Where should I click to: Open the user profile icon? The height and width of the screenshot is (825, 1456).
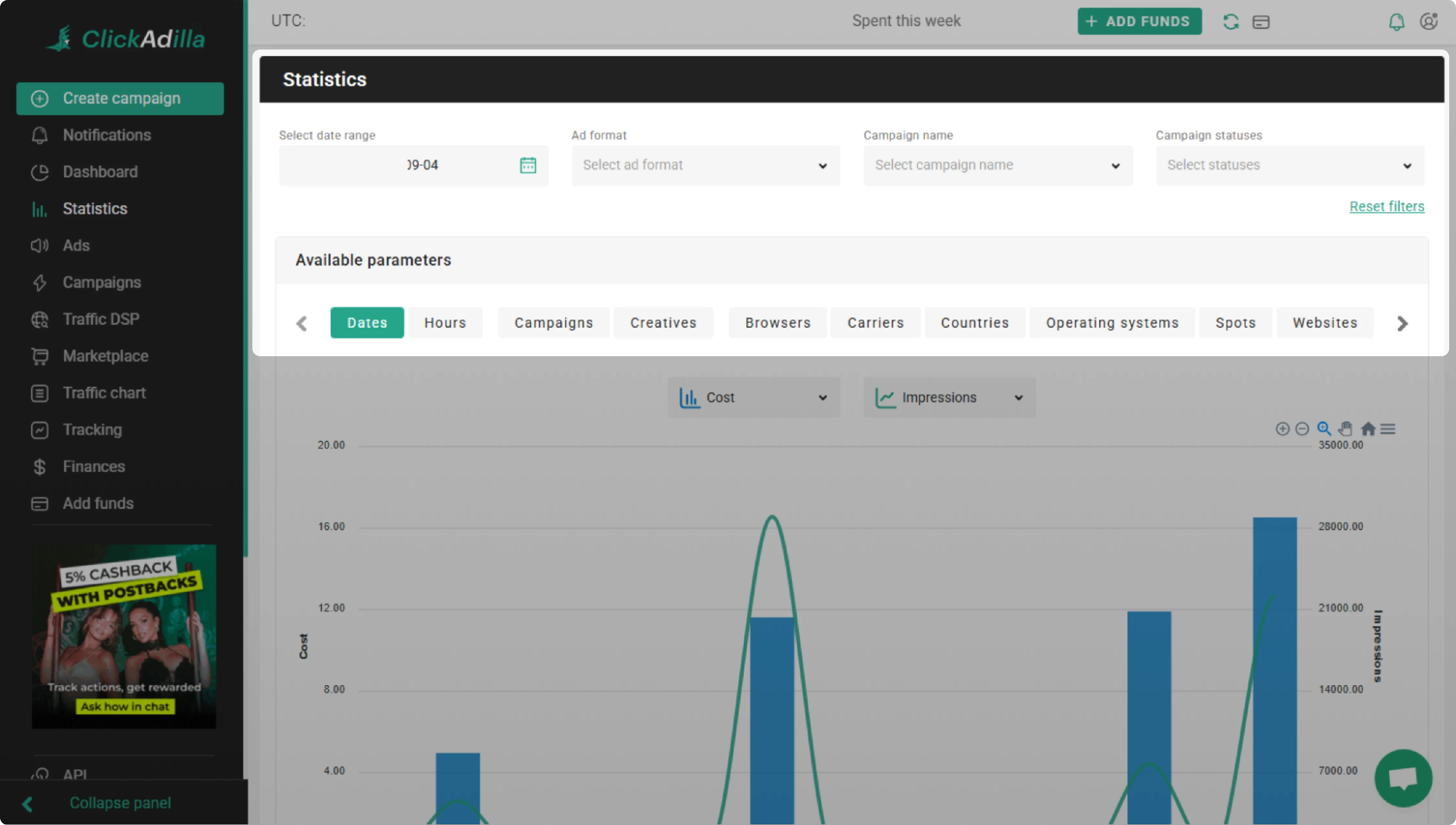click(1428, 22)
